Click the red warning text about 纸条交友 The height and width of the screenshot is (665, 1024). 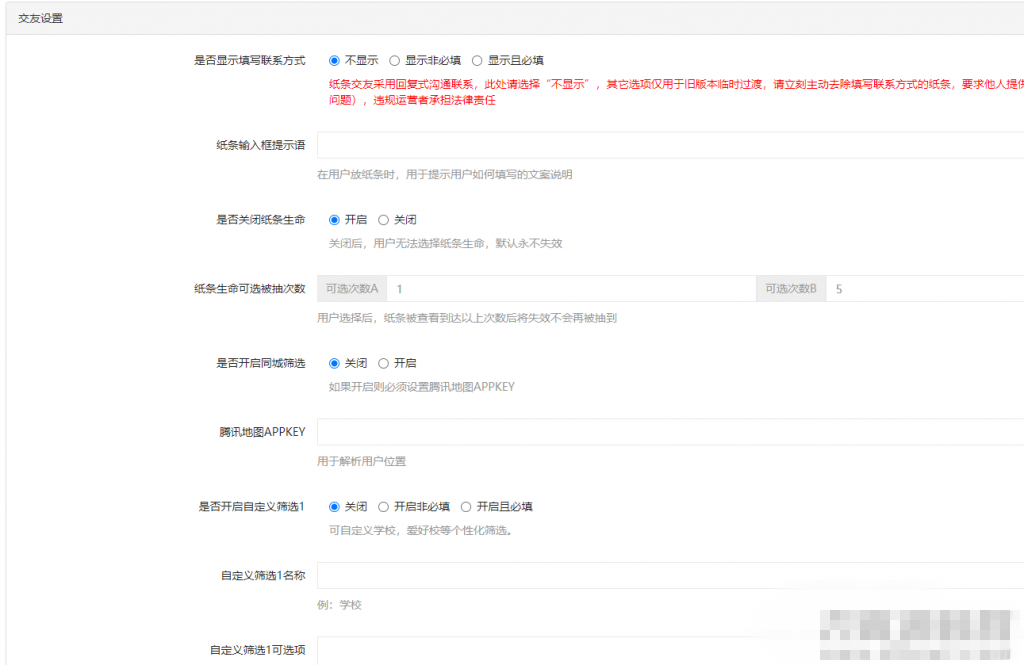click(x=676, y=92)
